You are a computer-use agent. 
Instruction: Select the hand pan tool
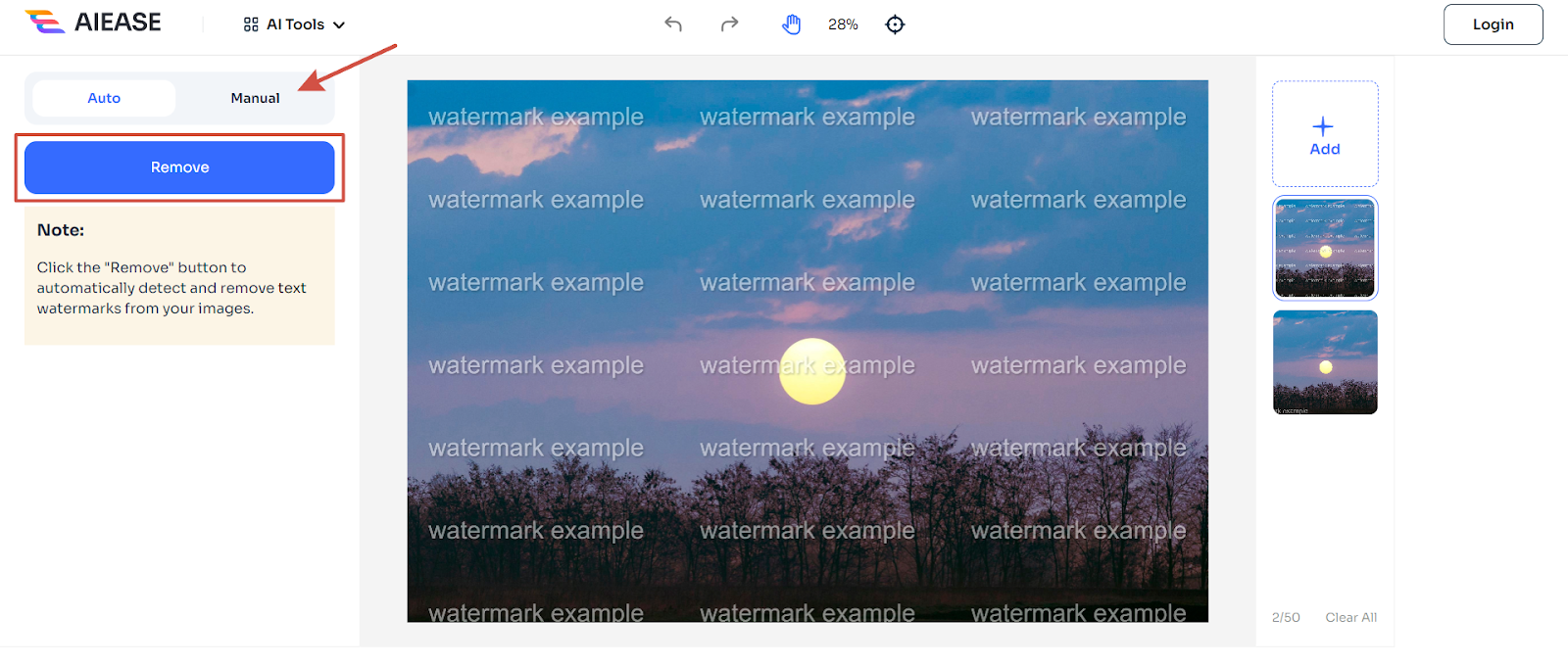[791, 24]
